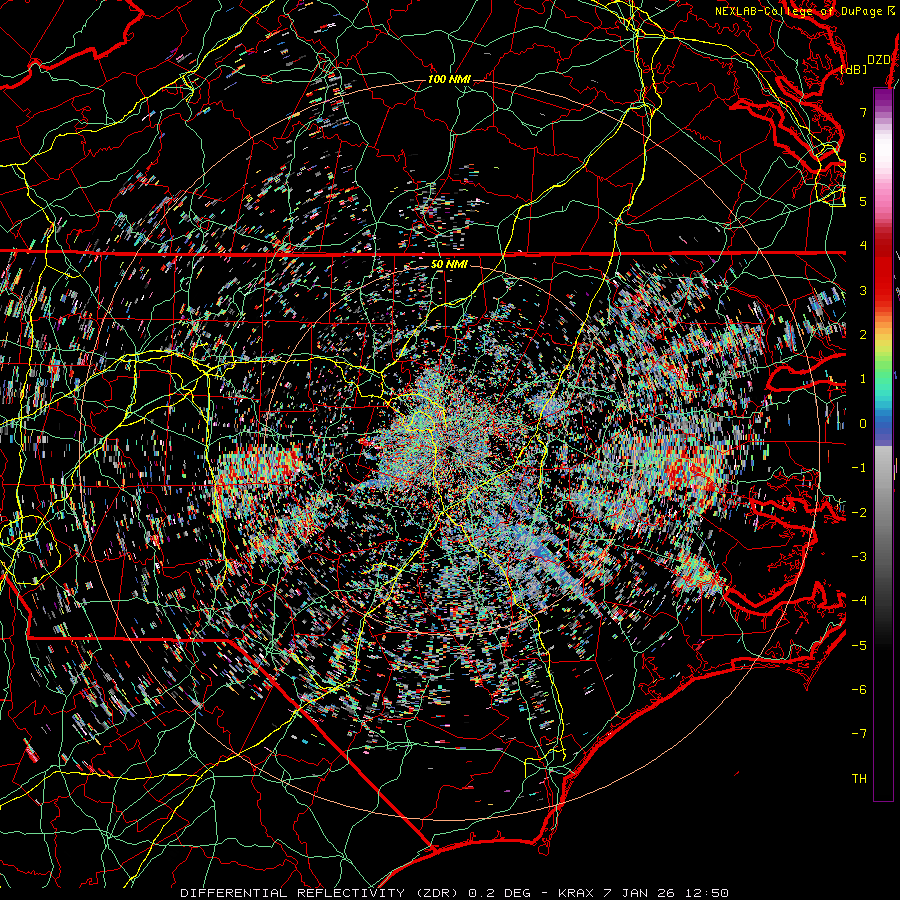The image size is (900, 900).
Task: Click the "-3" value on the ZDR scale
Action: click(x=859, y=557)
